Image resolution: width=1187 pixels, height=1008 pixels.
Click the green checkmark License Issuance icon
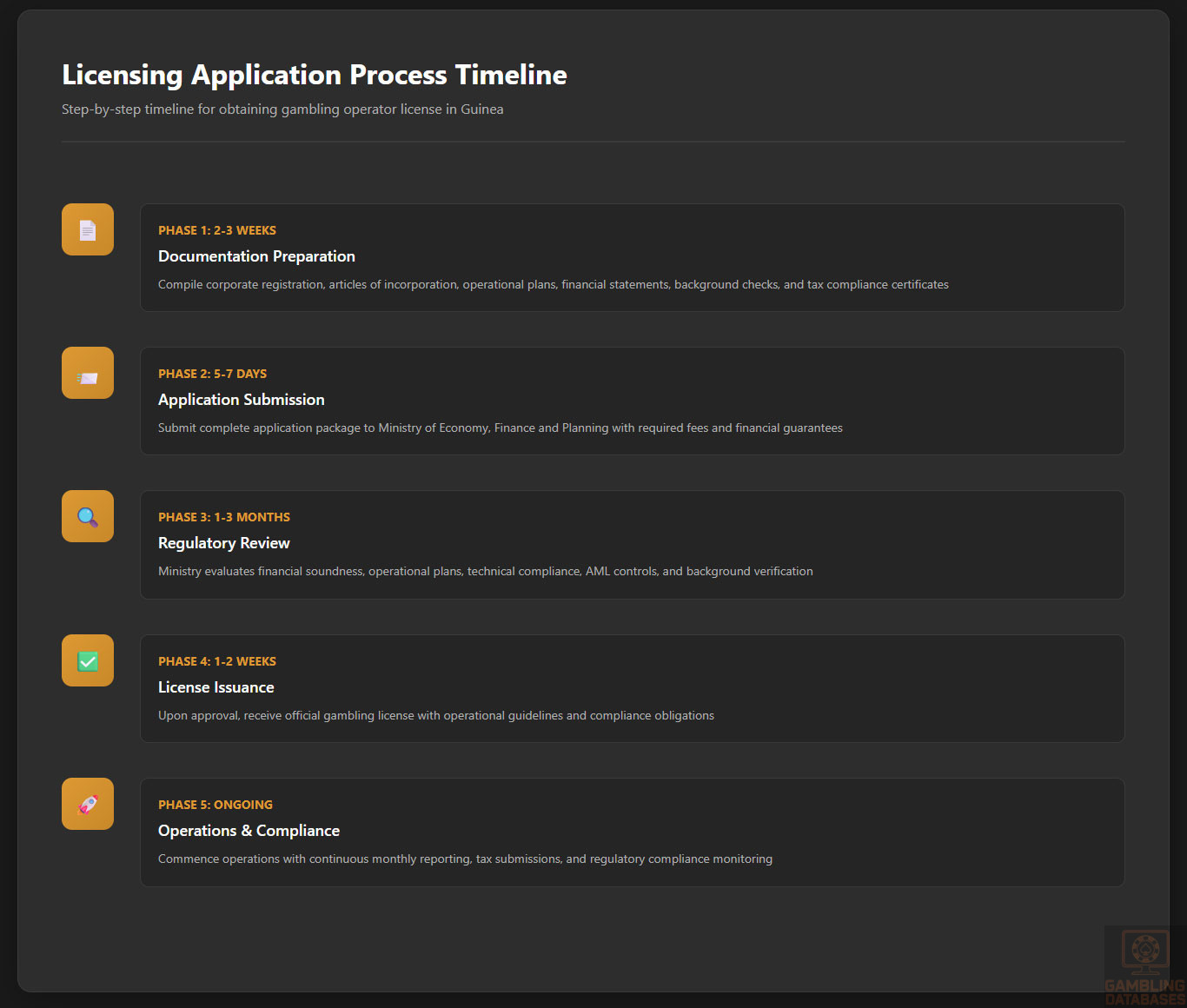coord(88,661)
